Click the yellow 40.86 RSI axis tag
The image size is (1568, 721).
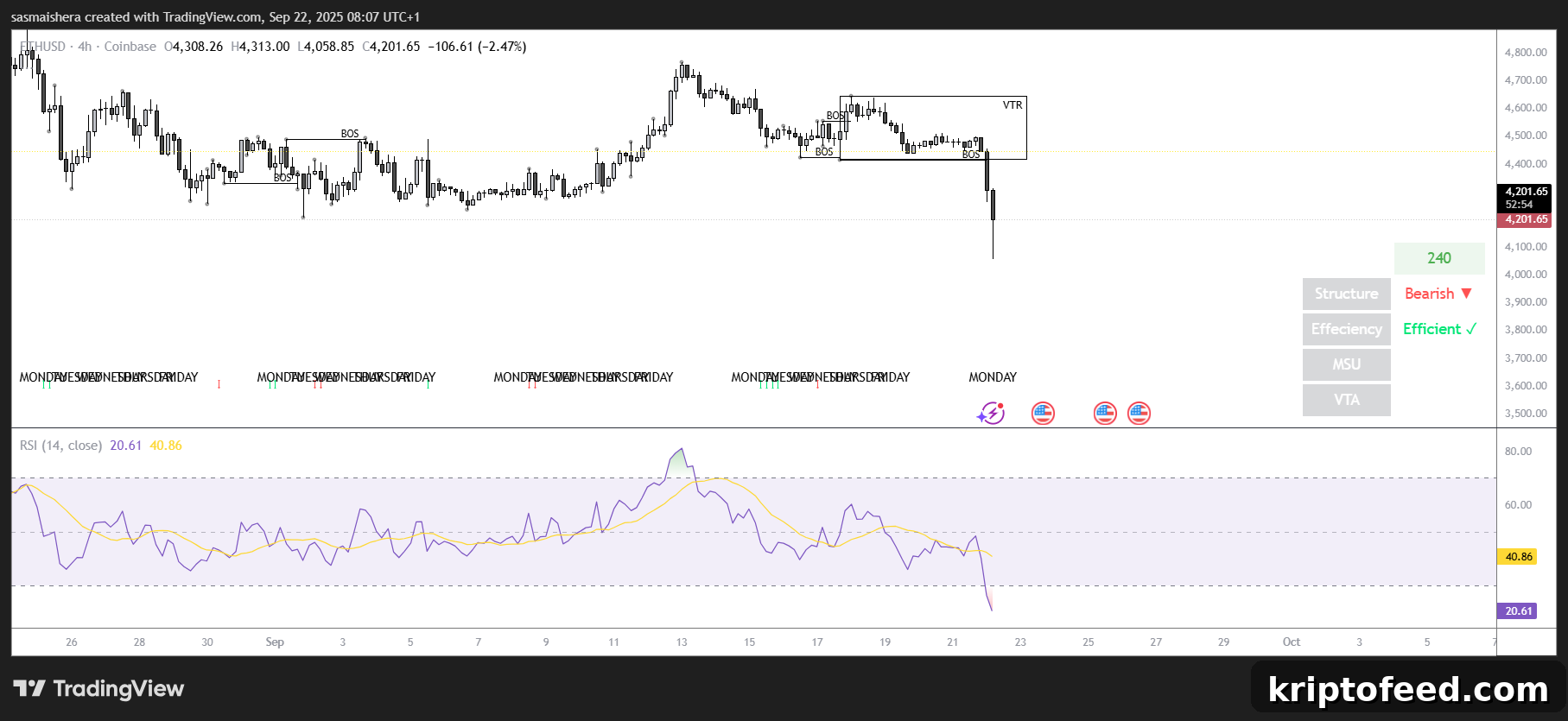coord(1517,557)
